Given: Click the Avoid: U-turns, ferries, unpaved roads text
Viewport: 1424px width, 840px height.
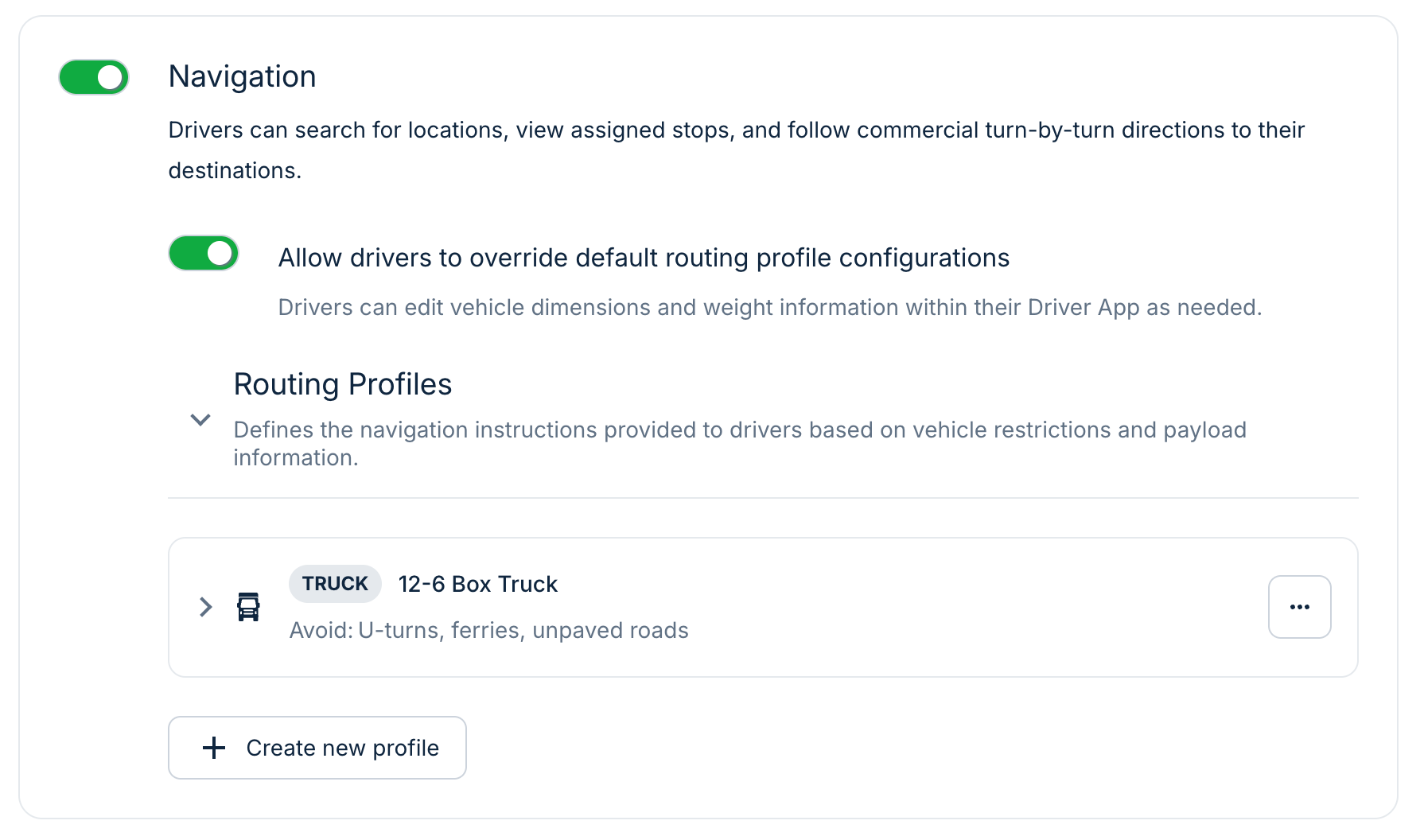Looking at the screenshot, I should (x=488, y=630).
